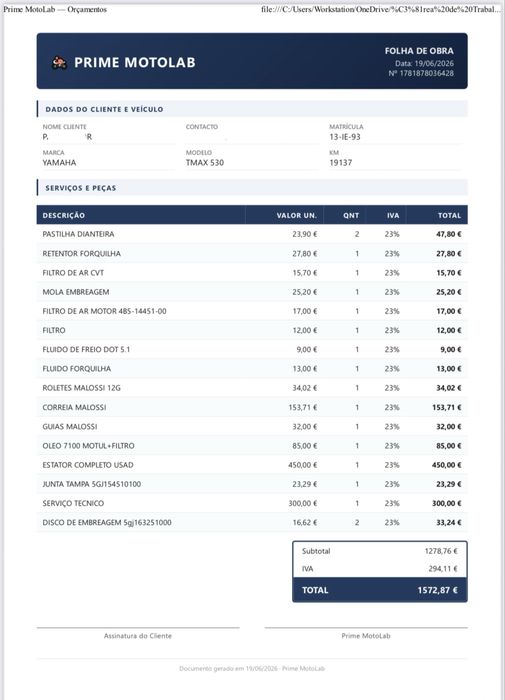Click the QNT column header
505x700 pixels.
(x=351, y=215)
